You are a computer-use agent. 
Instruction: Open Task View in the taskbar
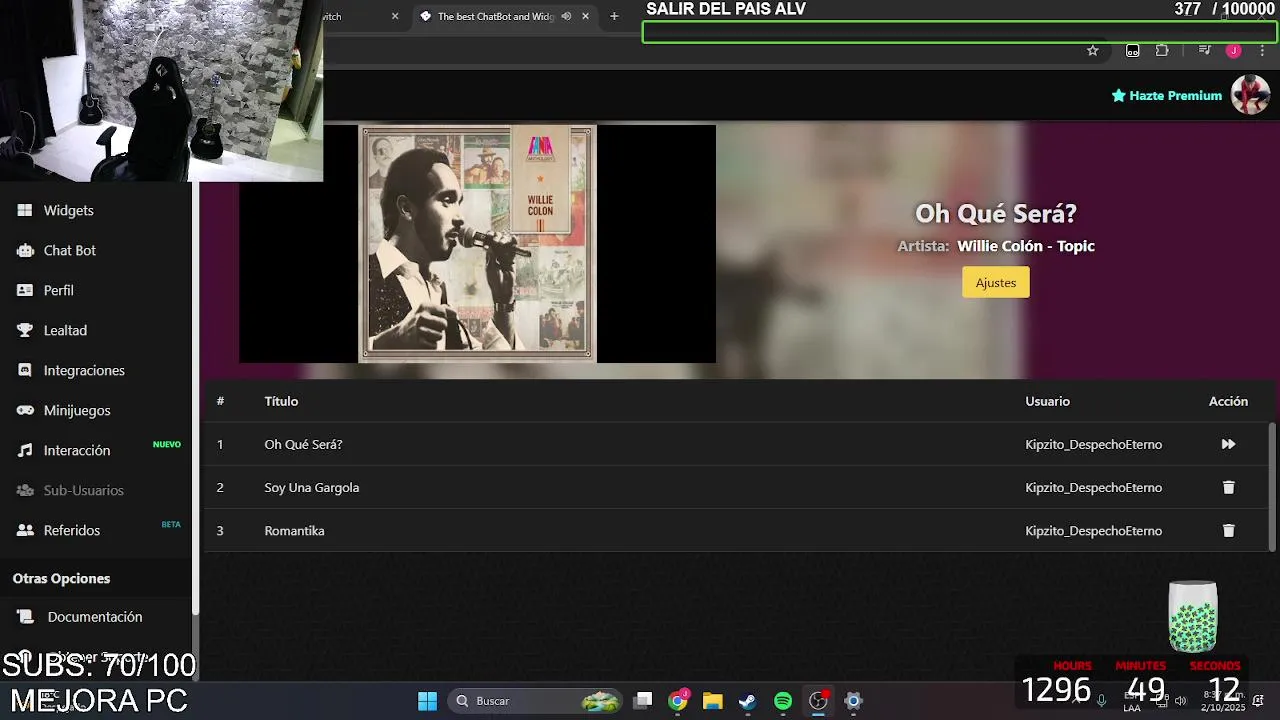pos(643,701)
